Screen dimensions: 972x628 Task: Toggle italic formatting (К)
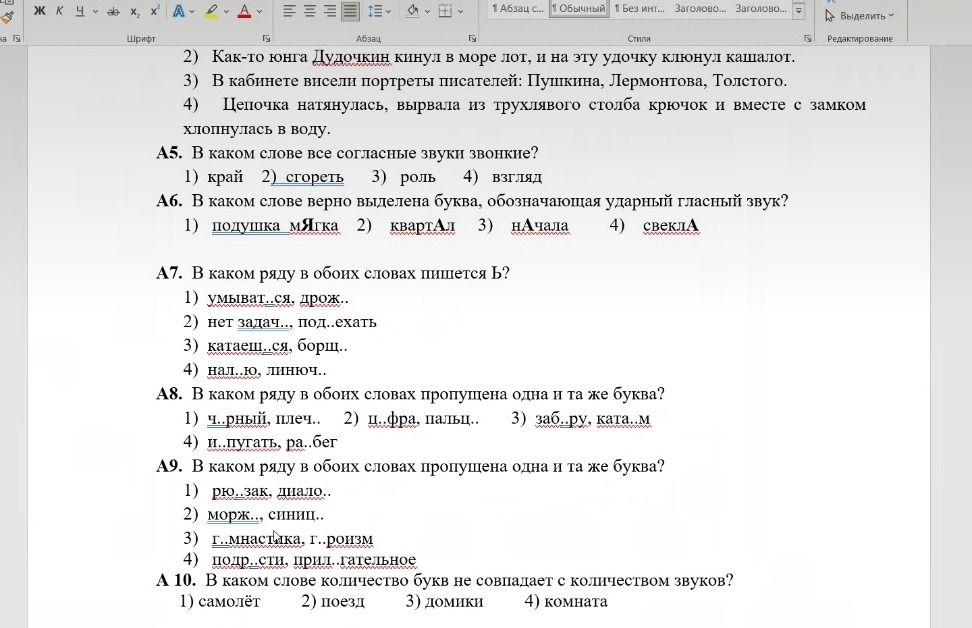pyautogui.click(x=60, y=11)
